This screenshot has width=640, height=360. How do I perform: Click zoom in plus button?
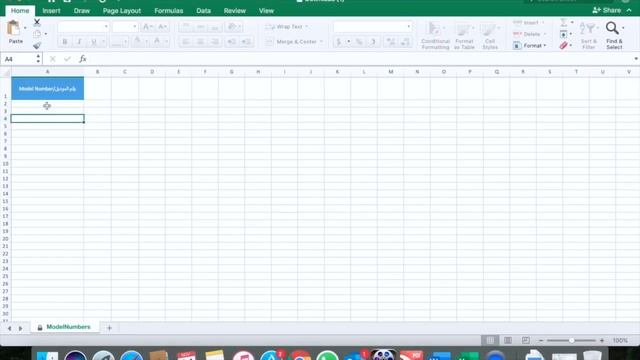tap(602, 340)
